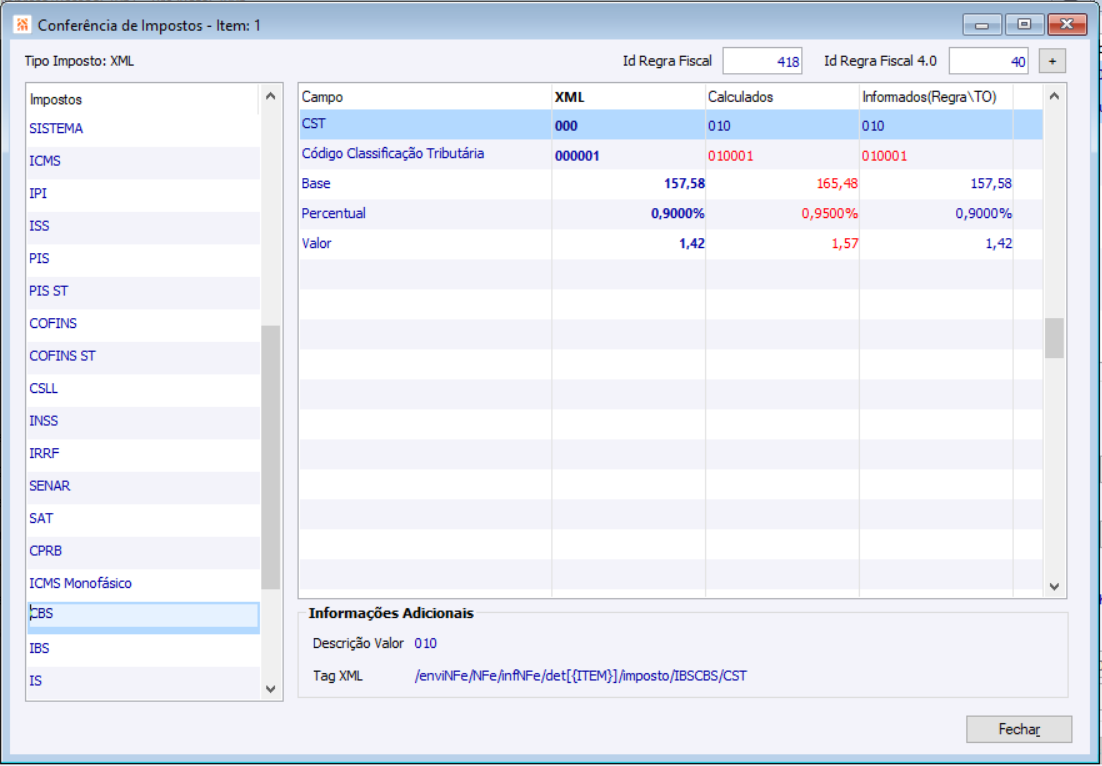Select IPI in the Impostos list
Viewport: 1102px width, 766px height.
click(x=143, y=194)
